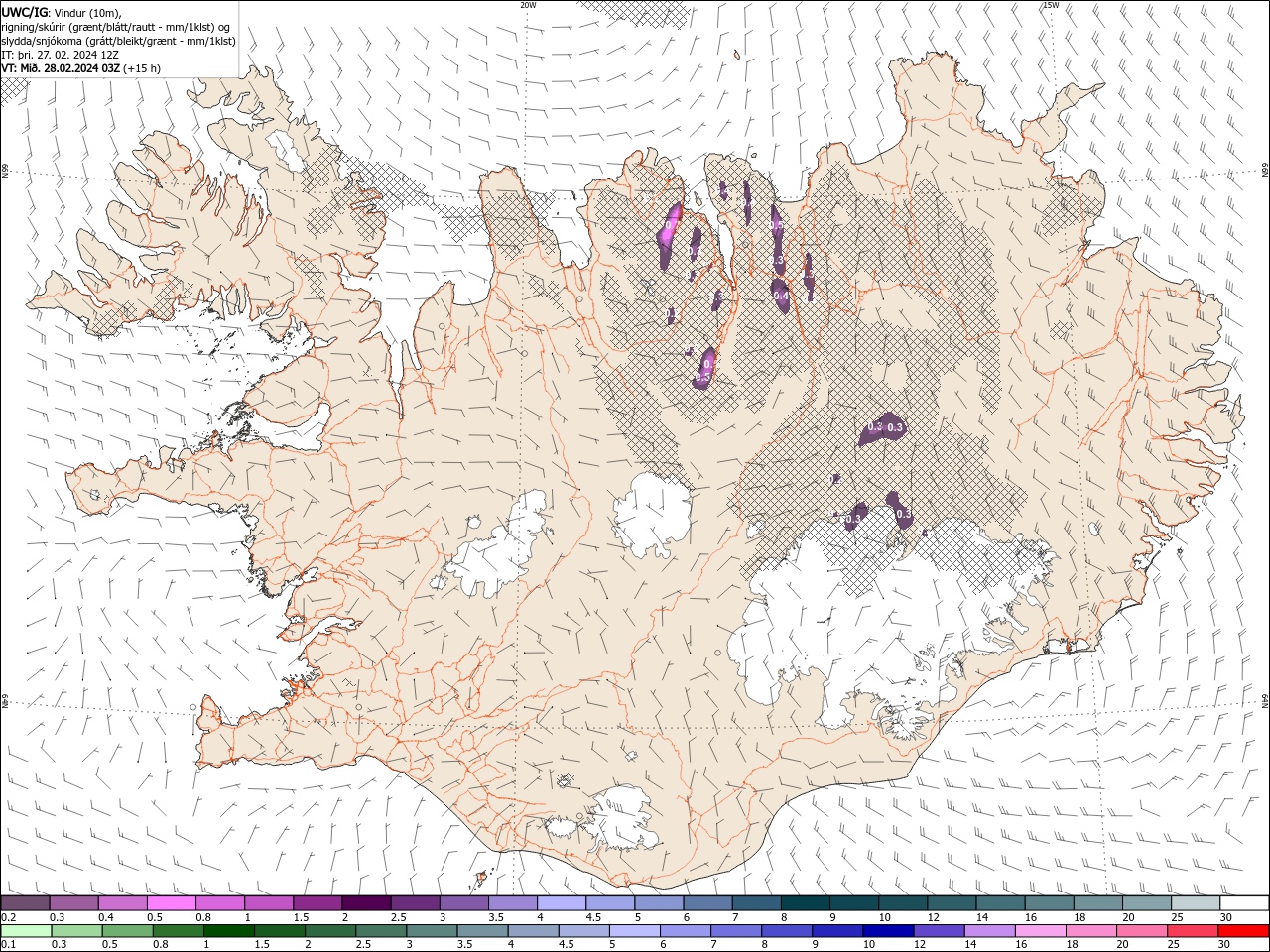Image resolution: width=1270 pixels, height=952 pixels.
Task: Click the "0.1" label in the bottom legend row
Action: 8,944
